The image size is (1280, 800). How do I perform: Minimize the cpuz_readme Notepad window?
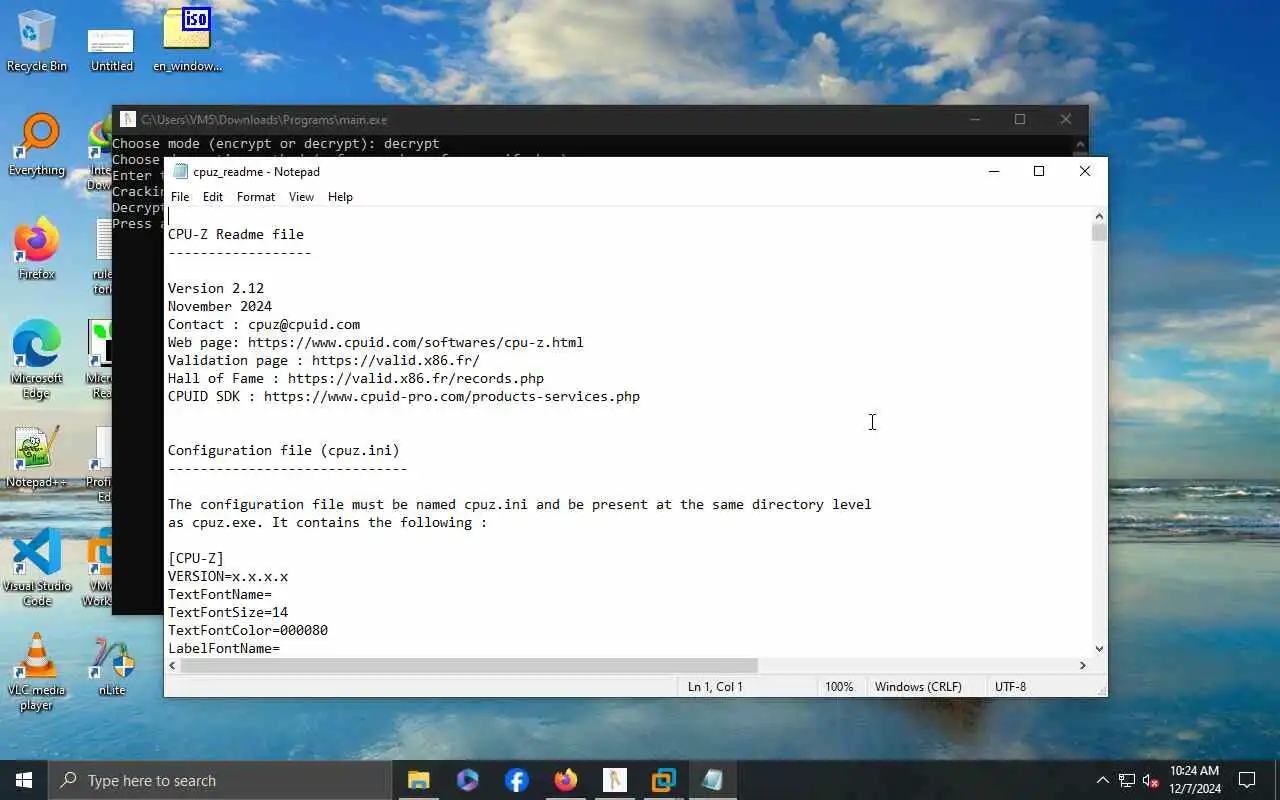point(993,171)
